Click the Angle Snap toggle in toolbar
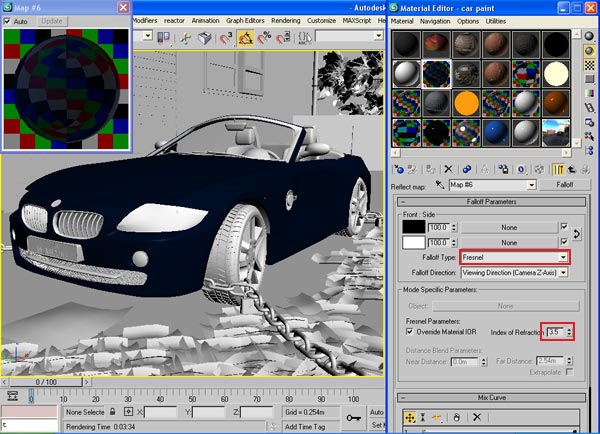The width and height of the screenshot is (600, 434). [245, 37]
